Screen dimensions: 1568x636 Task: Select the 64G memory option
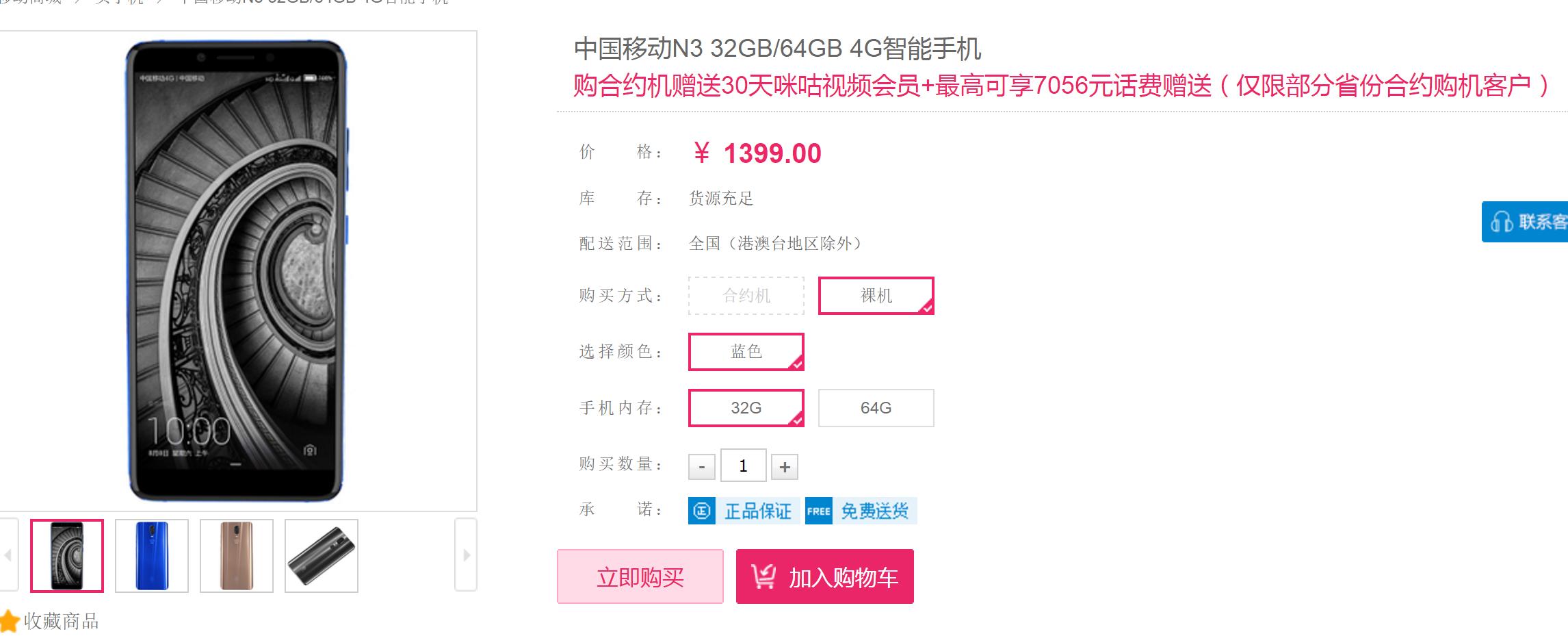click(876, 408)
